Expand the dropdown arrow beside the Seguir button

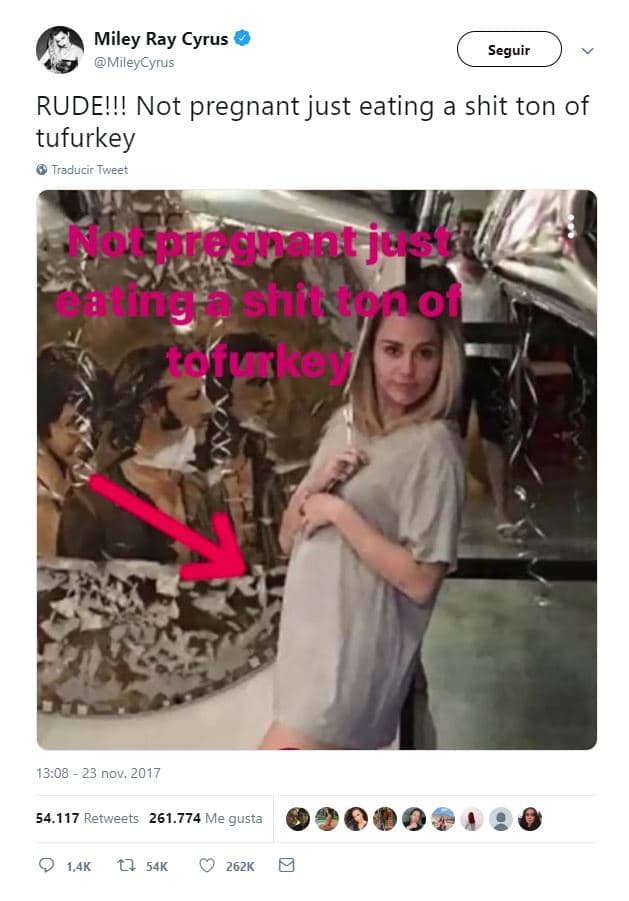[588, 49]
